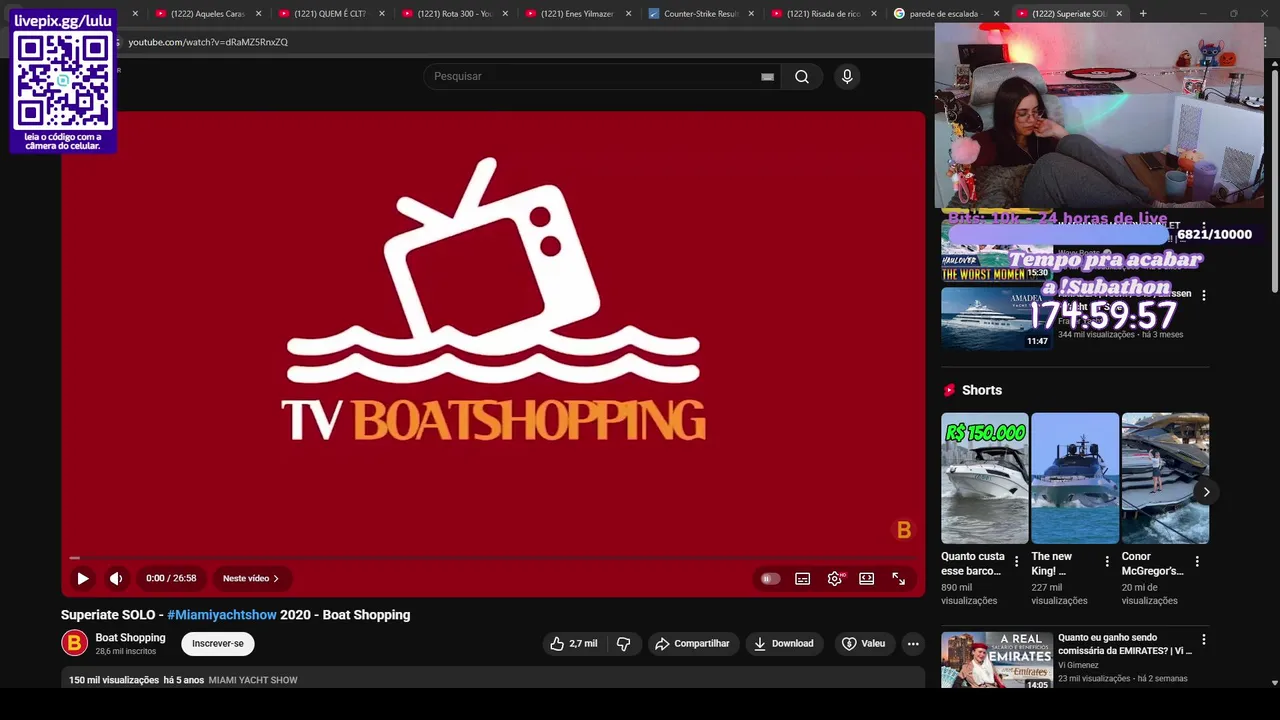Image resolution: width=1280 pixels, height=720 pixels.
Task: Click the search magnifier button
Action: [x=802, y=77]
